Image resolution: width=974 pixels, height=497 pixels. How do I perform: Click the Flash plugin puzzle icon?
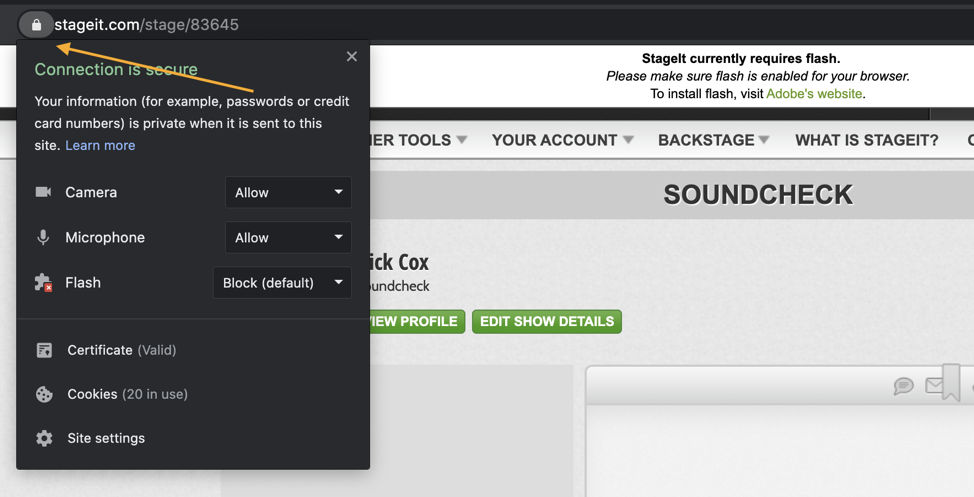[x=43, y=283]
